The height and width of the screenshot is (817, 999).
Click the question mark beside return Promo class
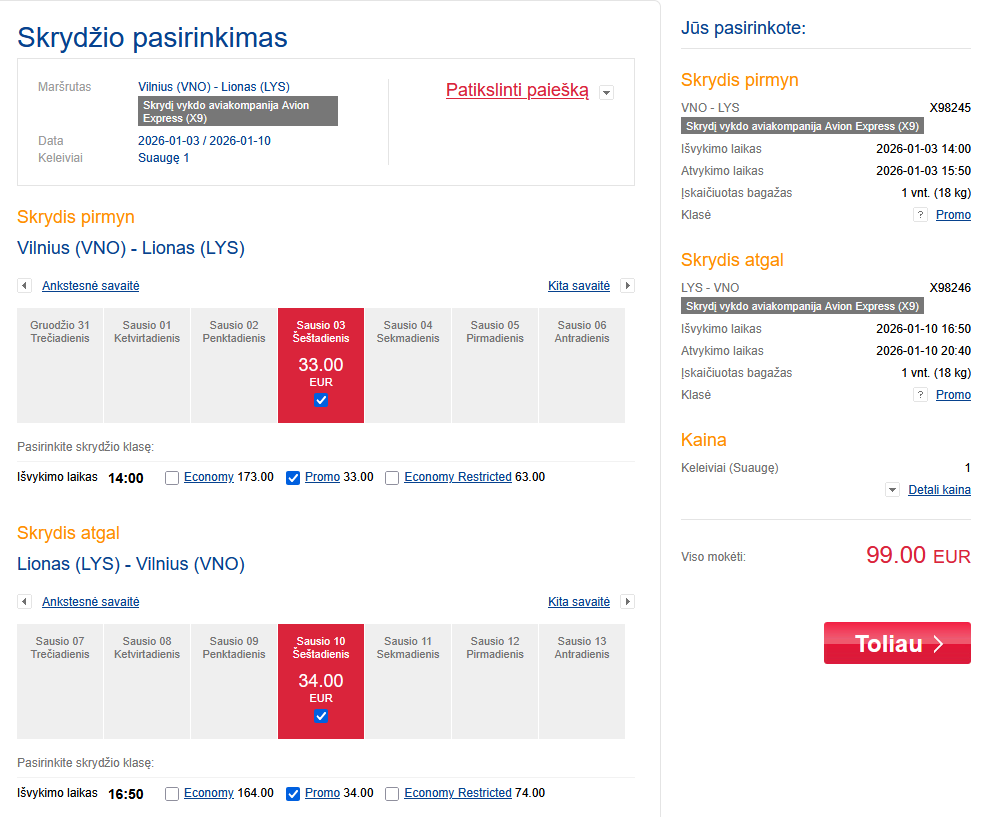click(x=920, y=395)
